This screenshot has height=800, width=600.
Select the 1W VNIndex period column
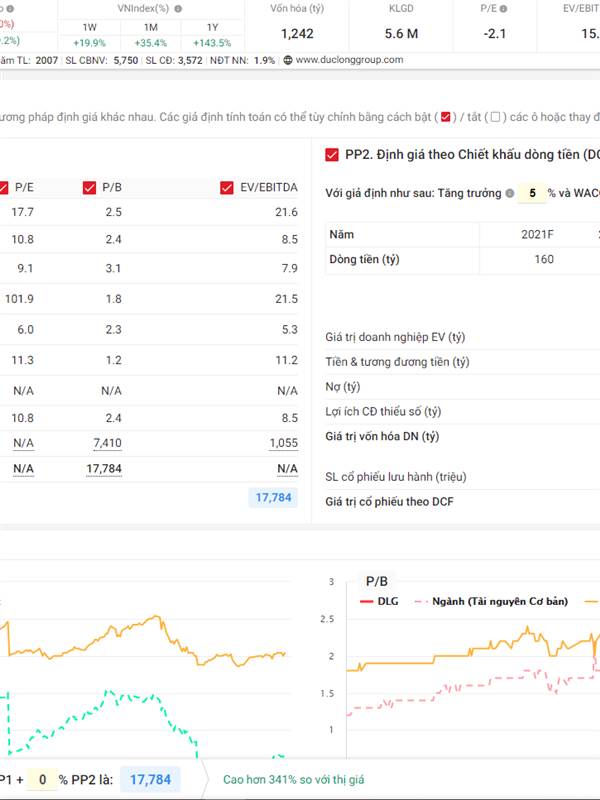pos(90,34)
